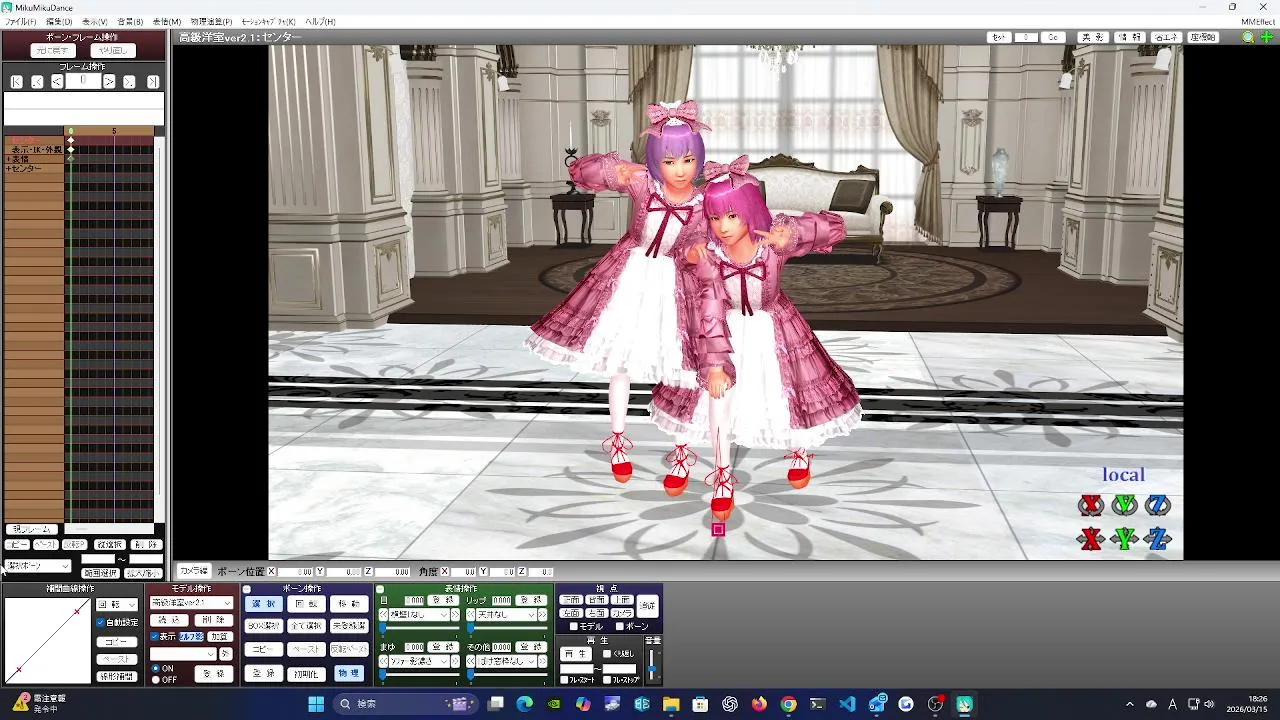Select the OFF radio button
Image resolution: width=1280 pixels, height=720 pixels.
155,679
